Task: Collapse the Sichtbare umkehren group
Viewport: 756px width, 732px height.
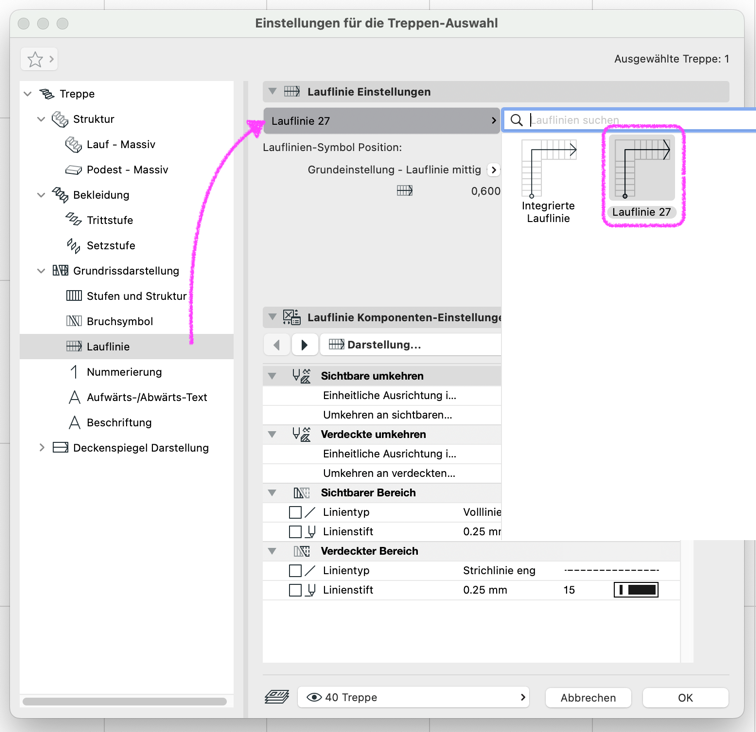Action: (272, 376)
